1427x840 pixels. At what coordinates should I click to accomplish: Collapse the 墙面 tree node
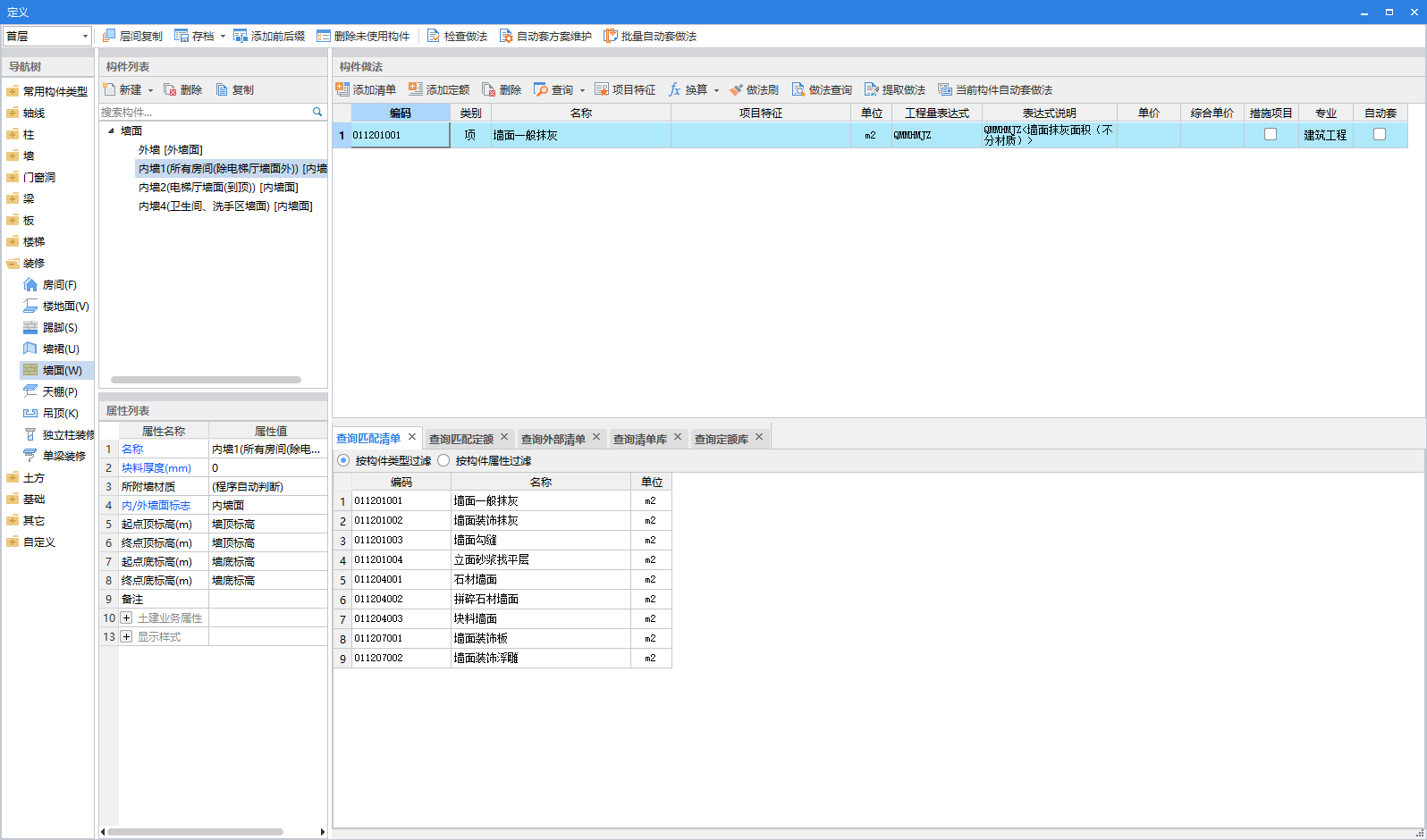(x=111, y=130)
